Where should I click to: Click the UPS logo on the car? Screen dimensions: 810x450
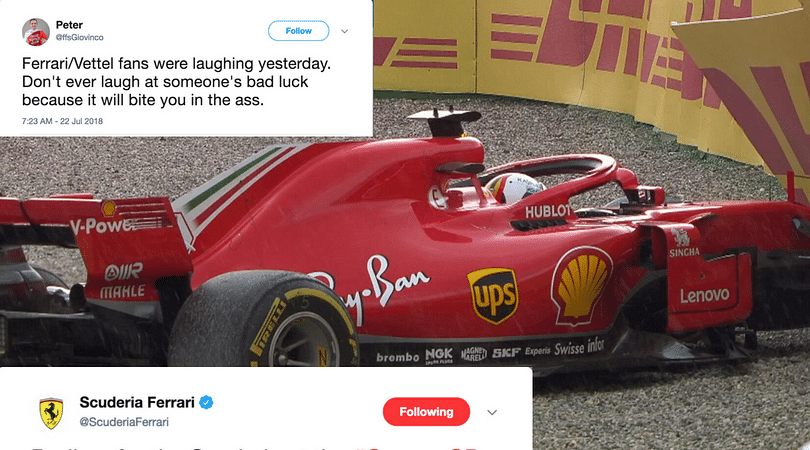(493, 296)
